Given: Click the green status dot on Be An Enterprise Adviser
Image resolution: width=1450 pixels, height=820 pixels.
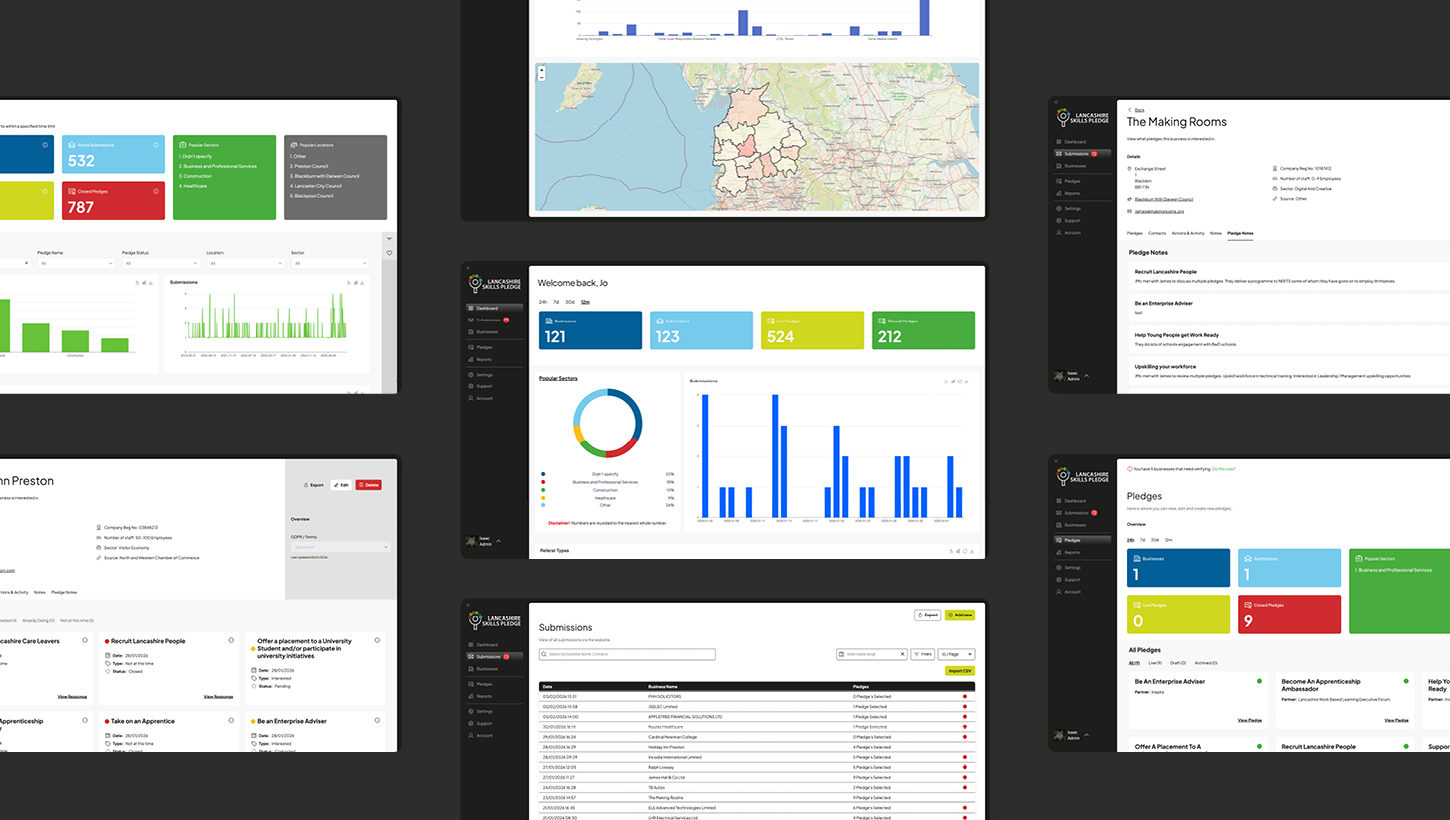Looking at the screenshot, I should [1258, 681].
